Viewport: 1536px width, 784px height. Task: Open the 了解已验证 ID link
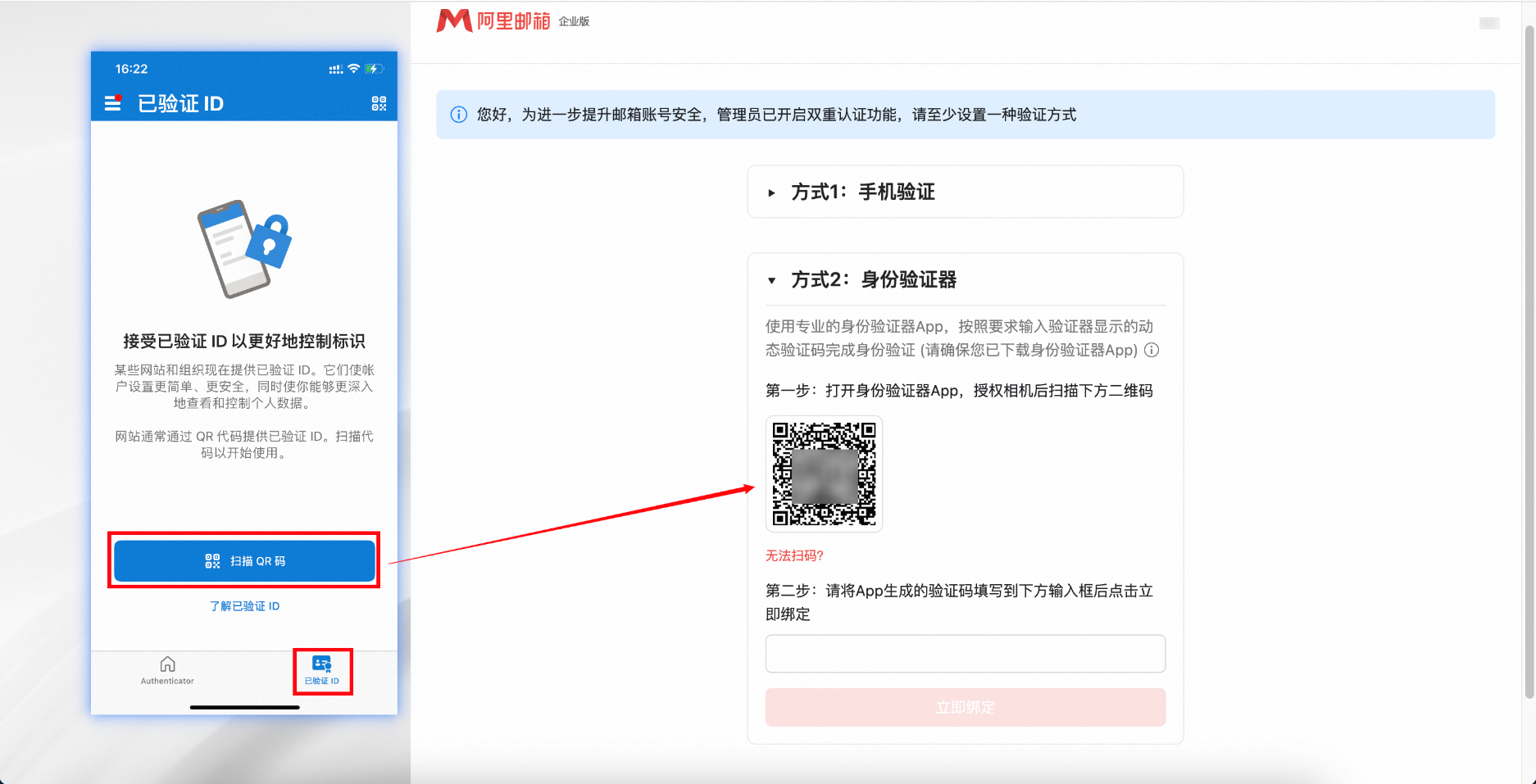tap(243, 605)
